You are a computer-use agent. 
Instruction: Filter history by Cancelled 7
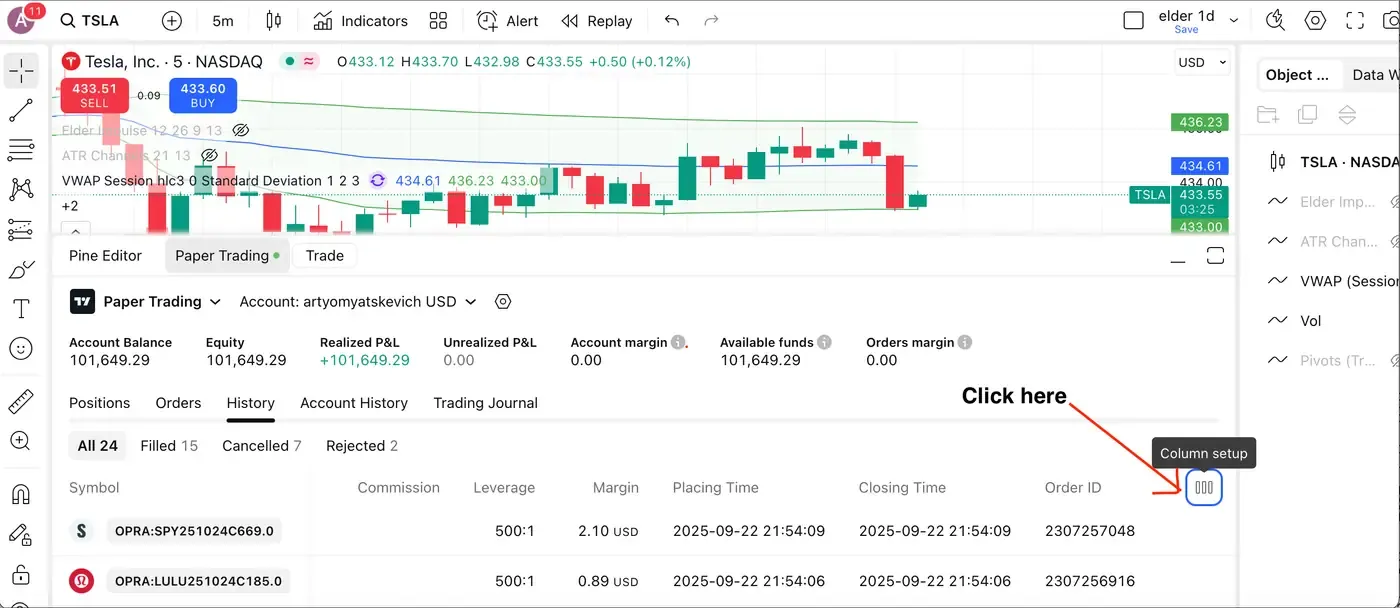pos(262,446)
